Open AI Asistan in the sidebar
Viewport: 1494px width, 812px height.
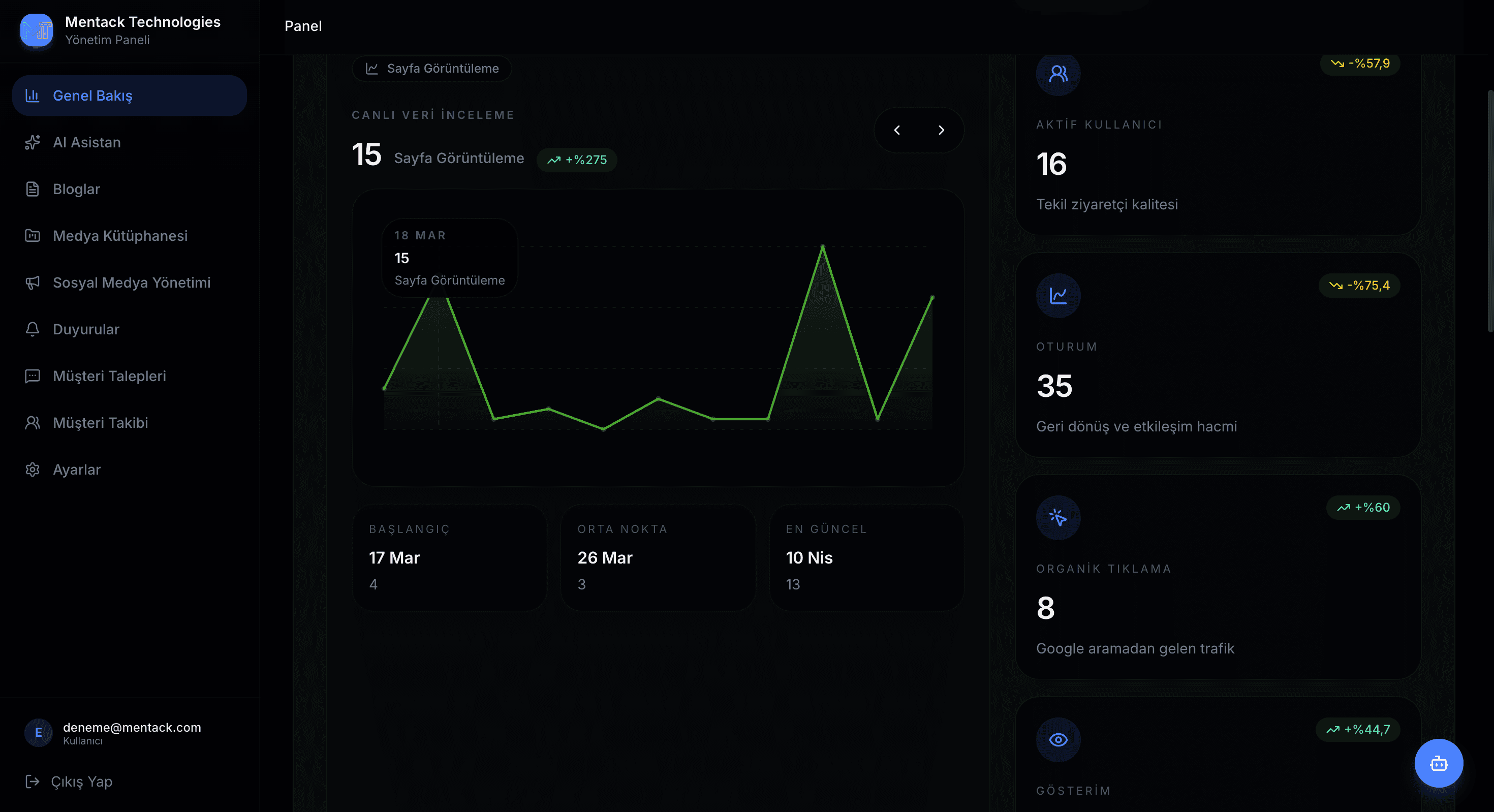click(130, 142)
